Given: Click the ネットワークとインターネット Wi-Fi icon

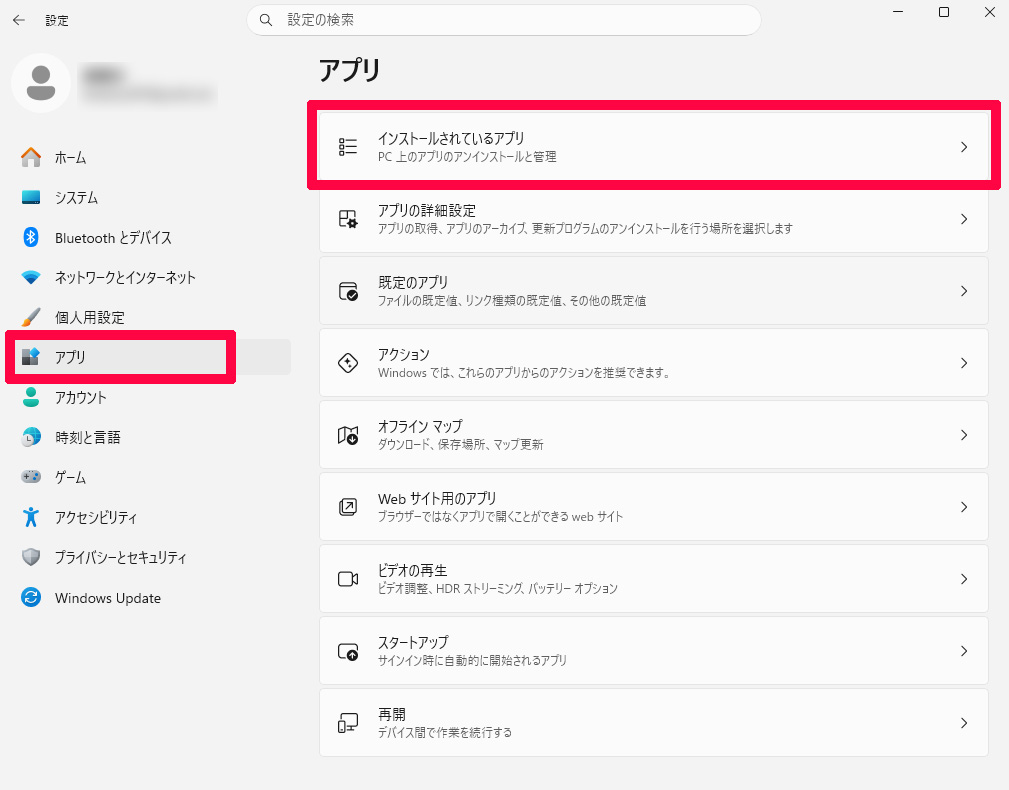Looking at the screenshot, I should 31,278.
